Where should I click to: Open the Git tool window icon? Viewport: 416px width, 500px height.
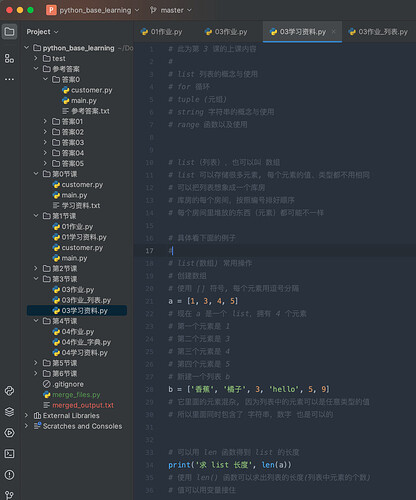coord(9,495)
